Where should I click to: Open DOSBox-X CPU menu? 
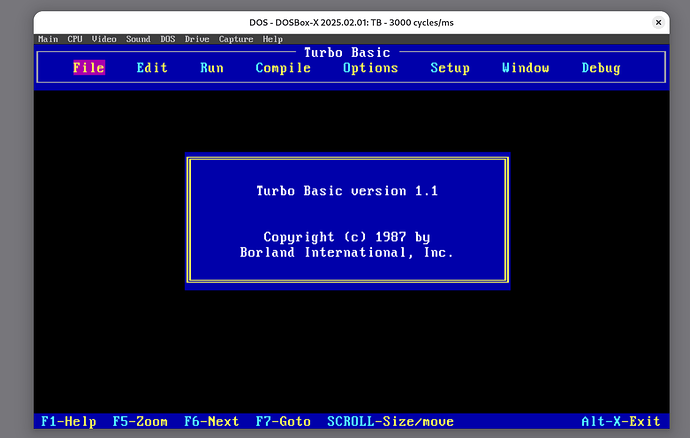tap(75, 39)
